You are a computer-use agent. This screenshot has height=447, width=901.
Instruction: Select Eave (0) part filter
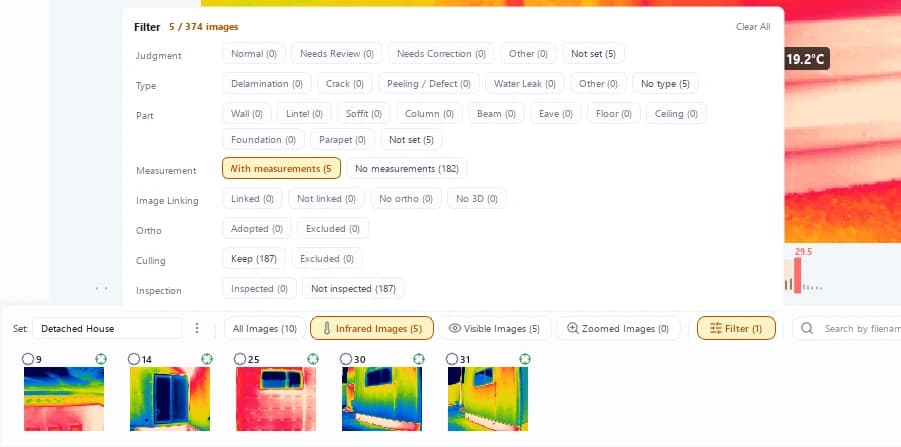tap(556, 113)
